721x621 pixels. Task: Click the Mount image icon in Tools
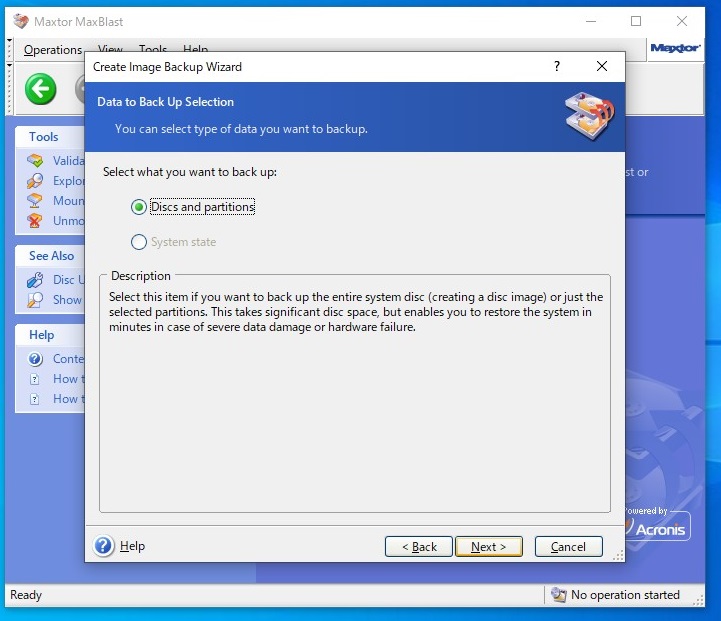tap(35, 201)
